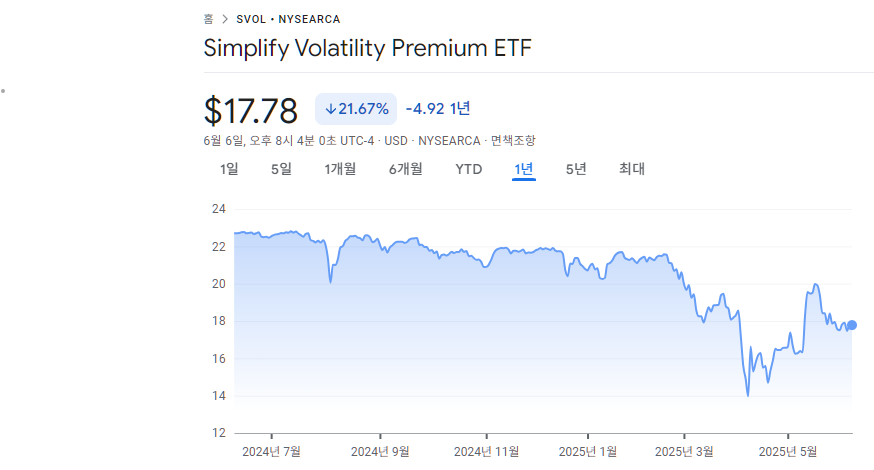The image size is (874, 470).
Task: Click the home breadcrumb link
Action: click(x=208, y=19)
